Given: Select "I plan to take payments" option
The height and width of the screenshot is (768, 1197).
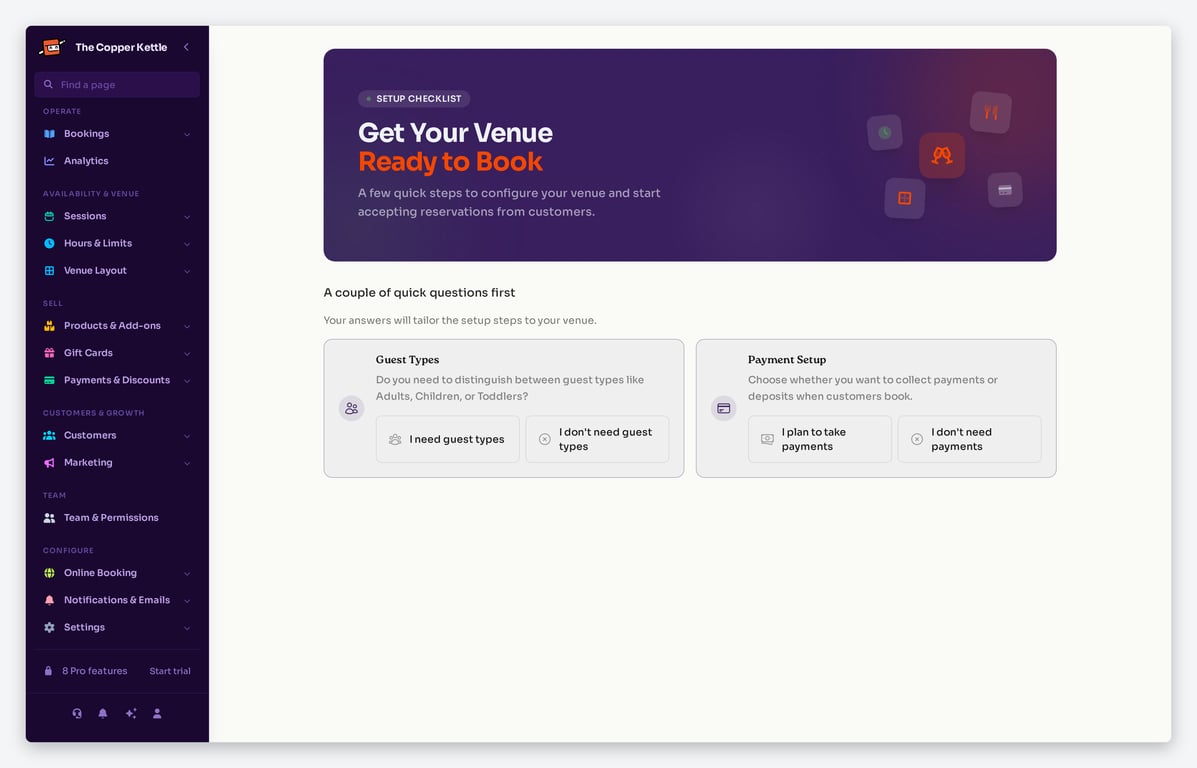Looking at the screenshot, I should click(x=820, y=439).
